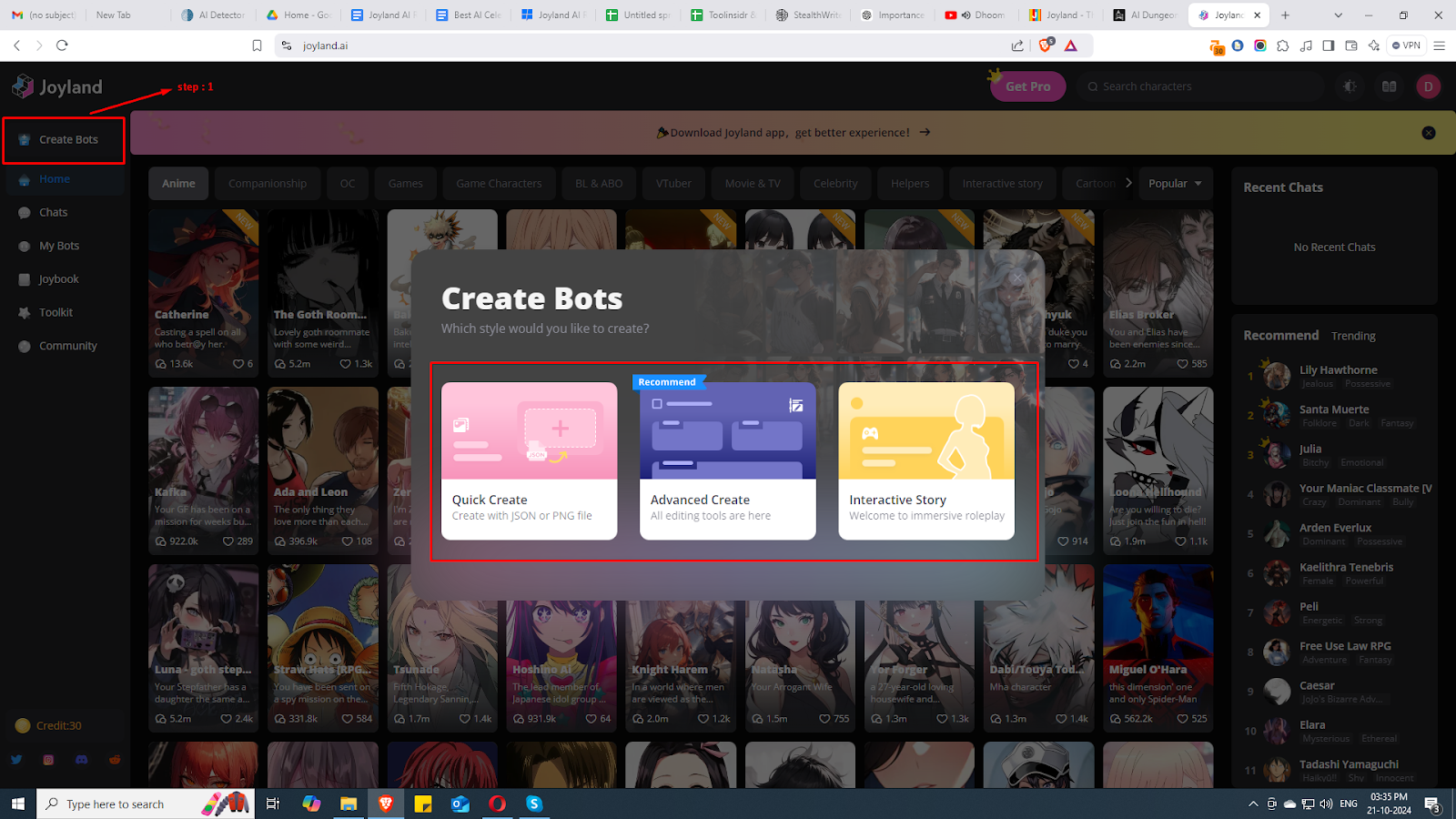
Task: Open Outlook from the taskbar
Action: [460, 804]
